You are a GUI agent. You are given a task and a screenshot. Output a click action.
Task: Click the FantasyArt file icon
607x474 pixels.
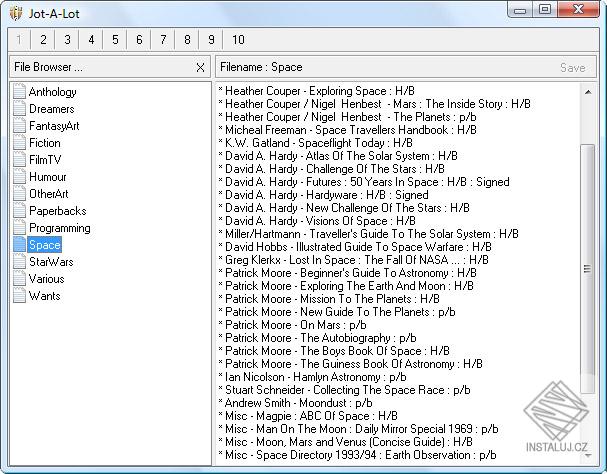[x=19, y=125]
